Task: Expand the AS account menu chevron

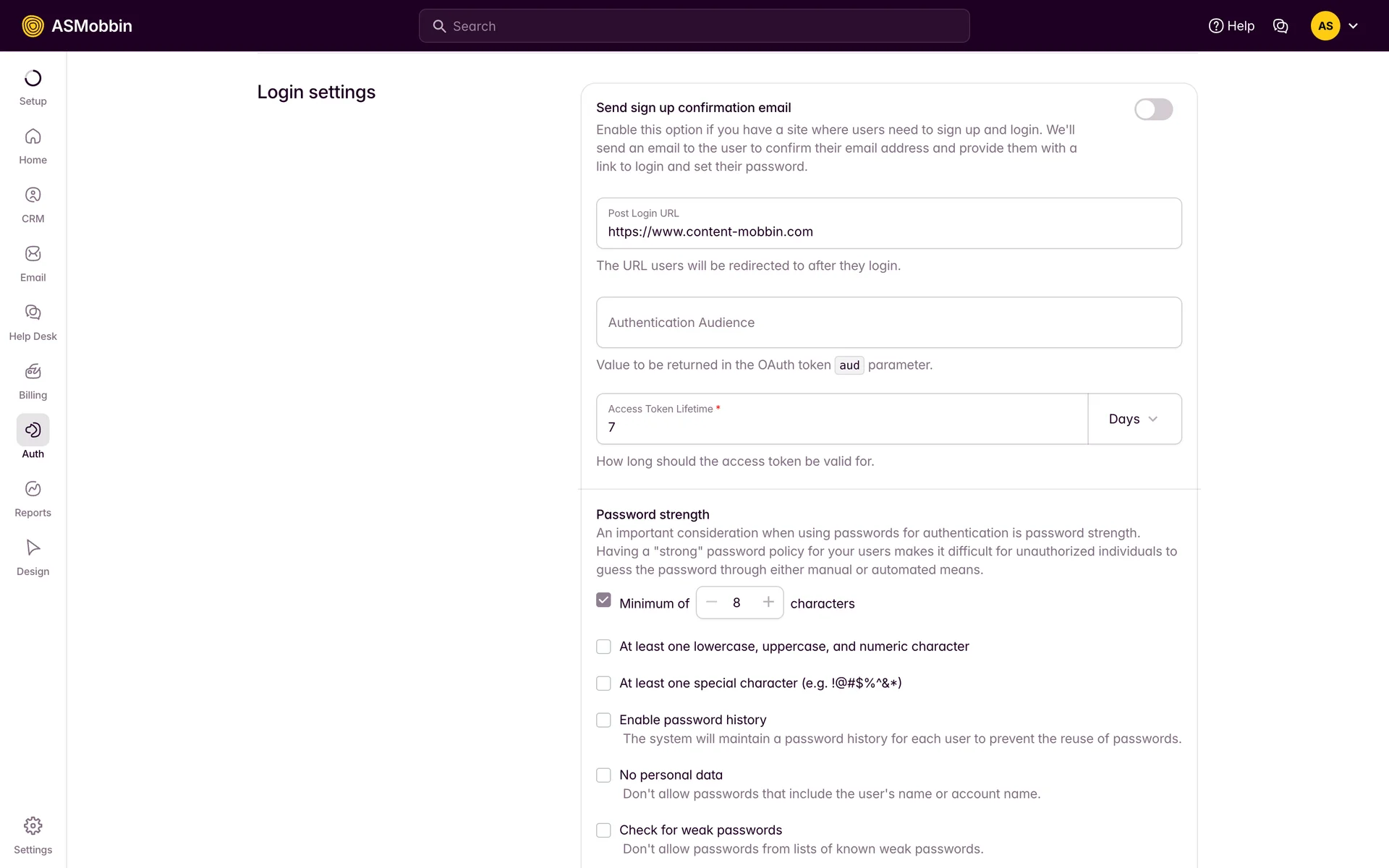Action: (1353, 26)
